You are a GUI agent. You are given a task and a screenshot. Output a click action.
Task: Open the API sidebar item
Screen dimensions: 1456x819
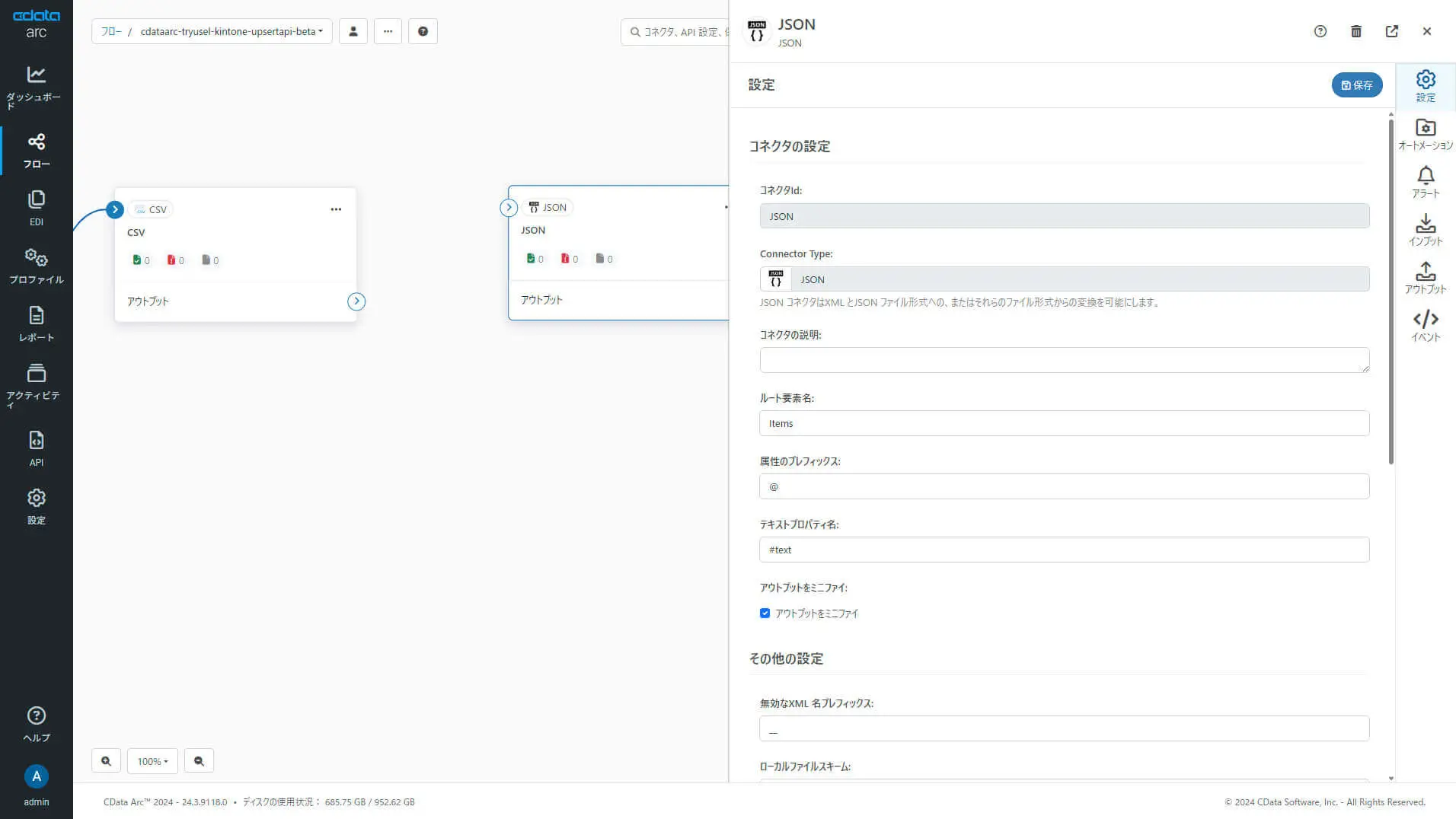click(36, 449)
